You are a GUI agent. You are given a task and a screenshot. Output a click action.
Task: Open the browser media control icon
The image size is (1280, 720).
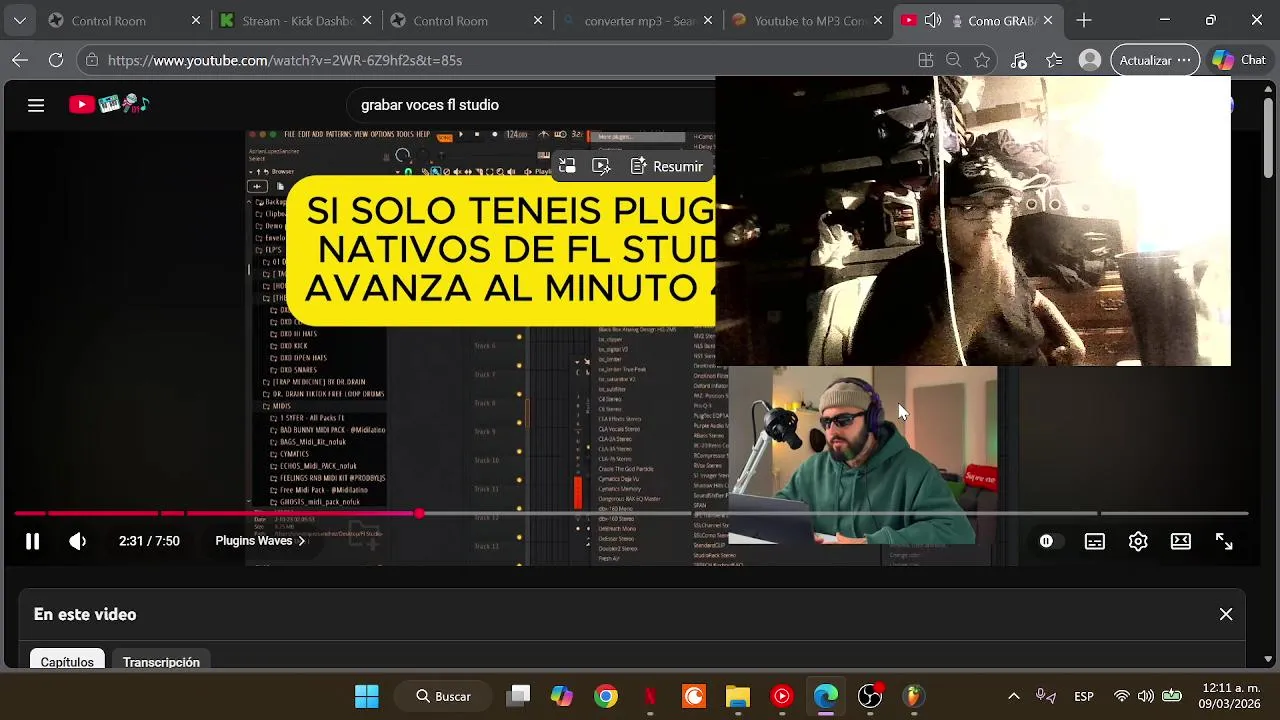click(x=1018, y=60)
